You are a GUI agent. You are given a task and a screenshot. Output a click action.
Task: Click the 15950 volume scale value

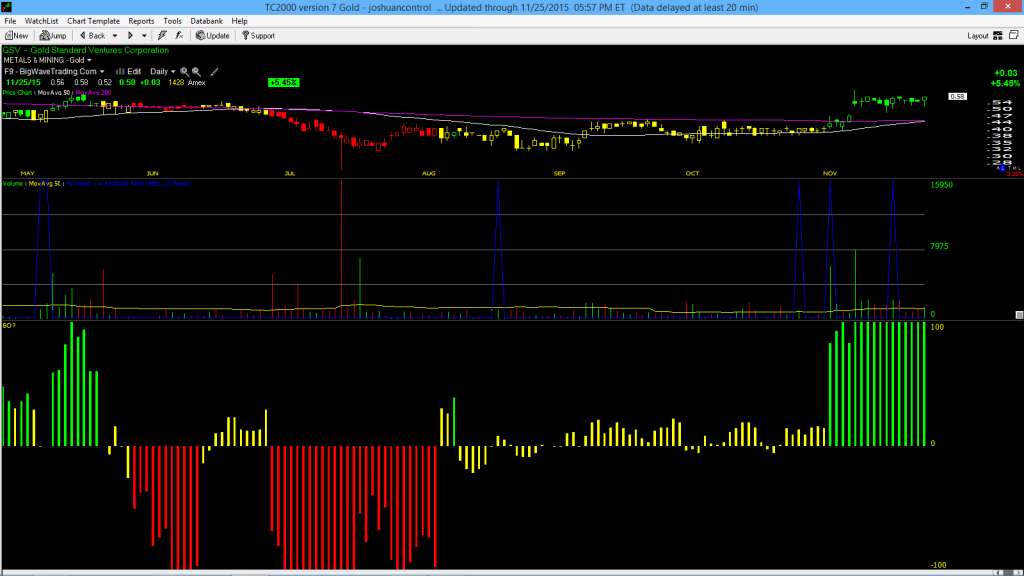click(941, 185)
